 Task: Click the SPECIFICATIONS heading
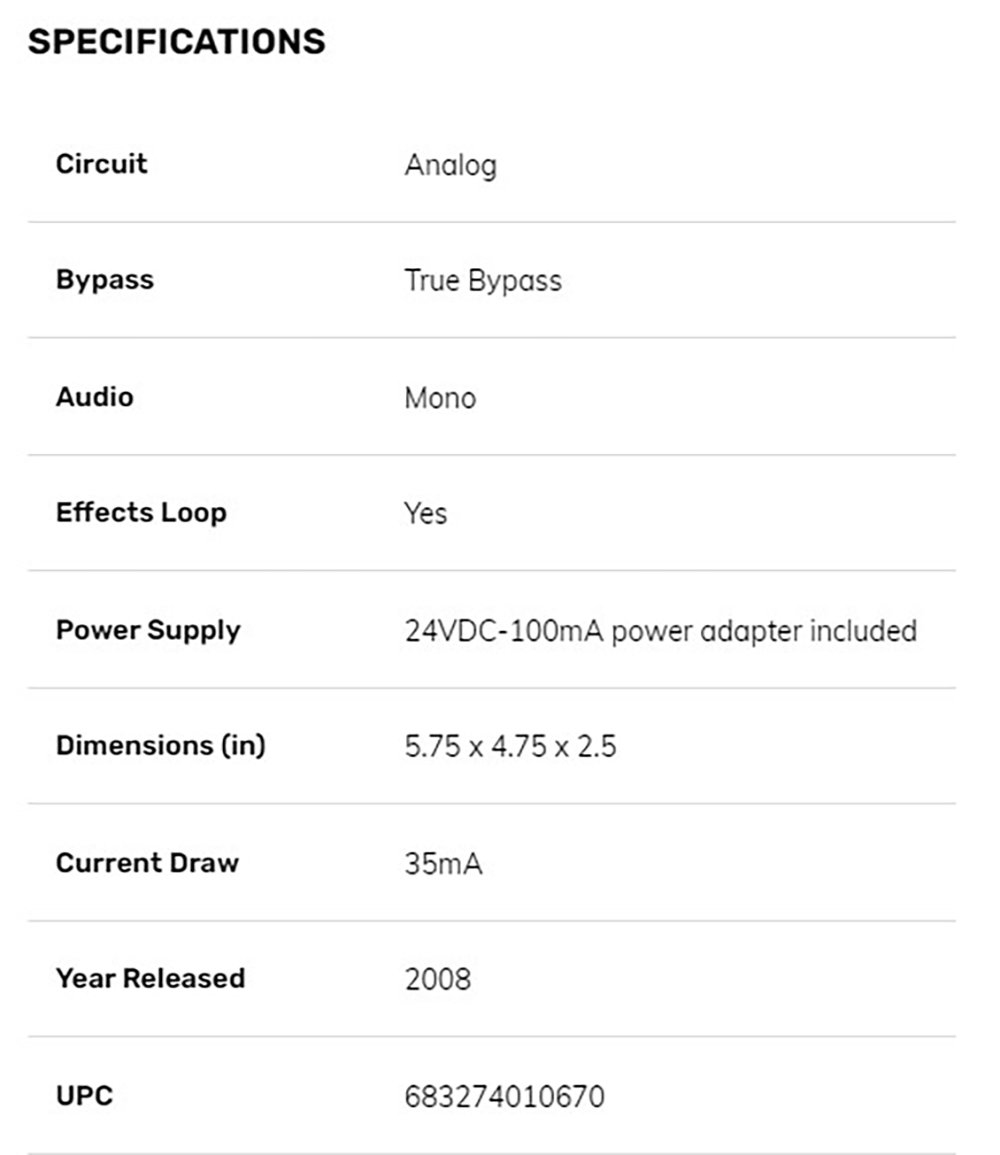point(177,41)
